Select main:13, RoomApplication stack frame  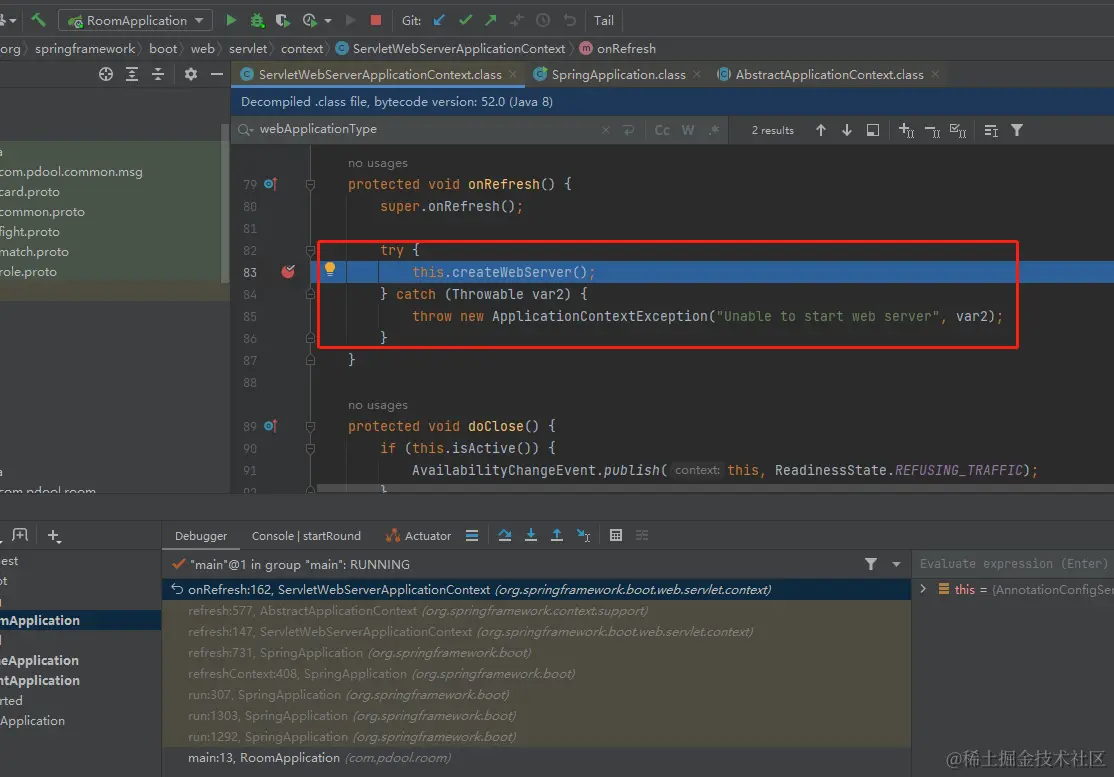264,758
